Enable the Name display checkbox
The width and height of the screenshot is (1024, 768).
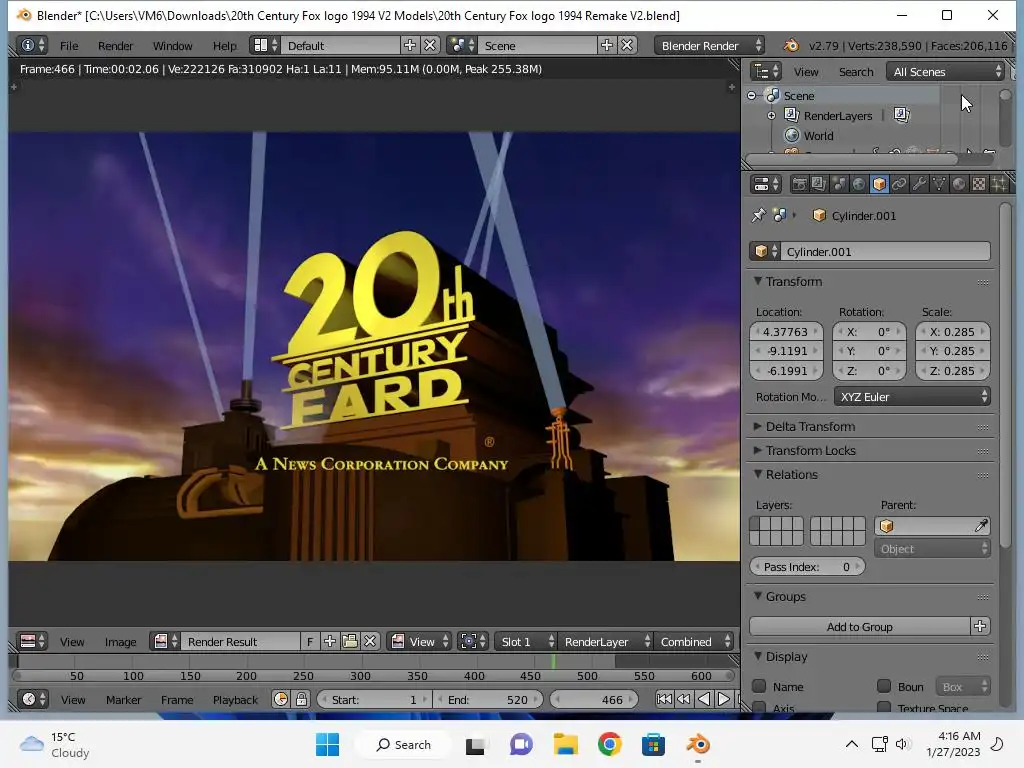pos(759,686)
